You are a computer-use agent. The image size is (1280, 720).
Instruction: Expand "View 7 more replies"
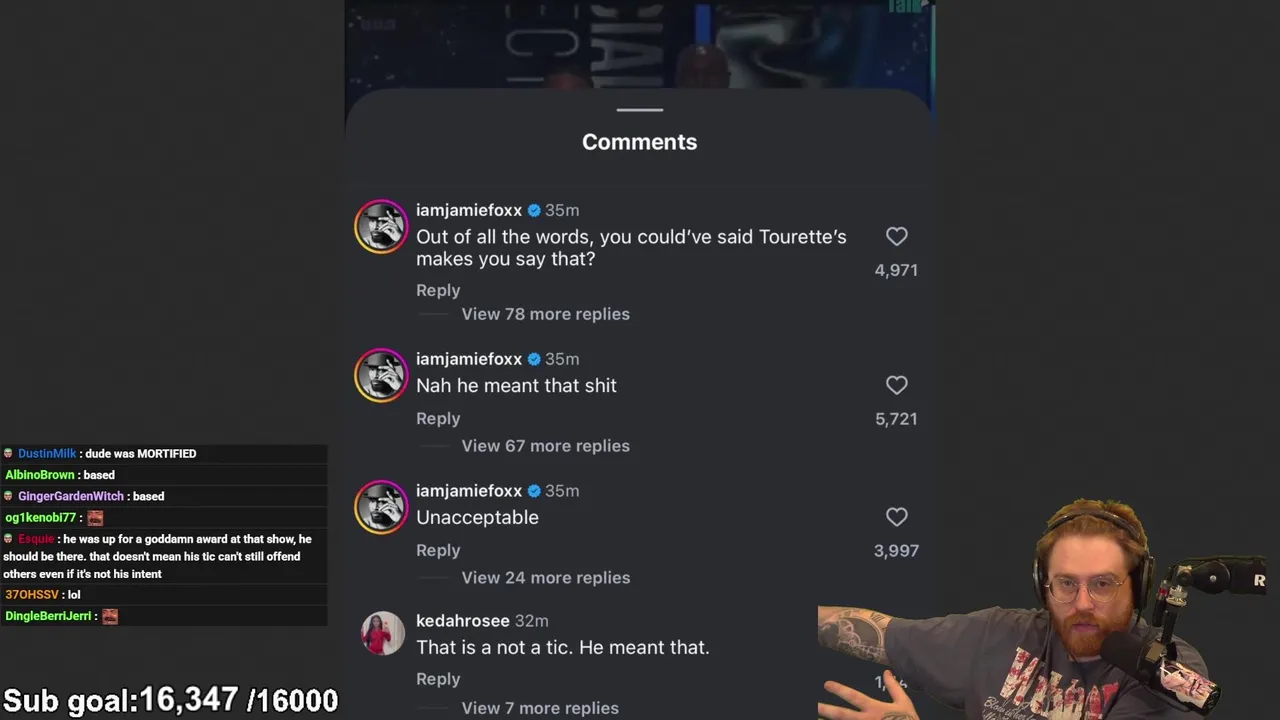click(540, 708)
